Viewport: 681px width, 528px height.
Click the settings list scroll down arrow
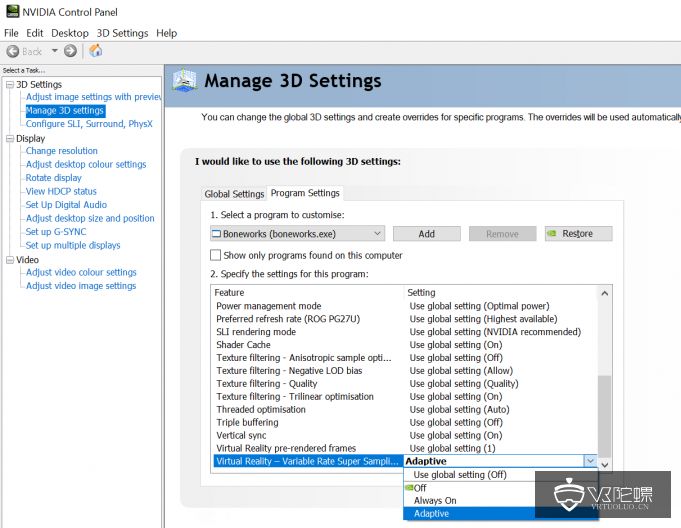(x=605, y=465)
